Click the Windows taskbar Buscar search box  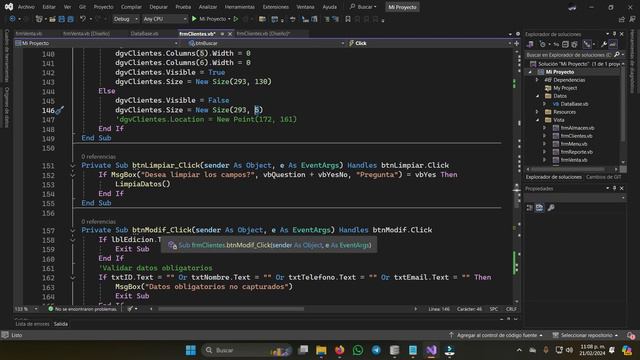(246, 350)
